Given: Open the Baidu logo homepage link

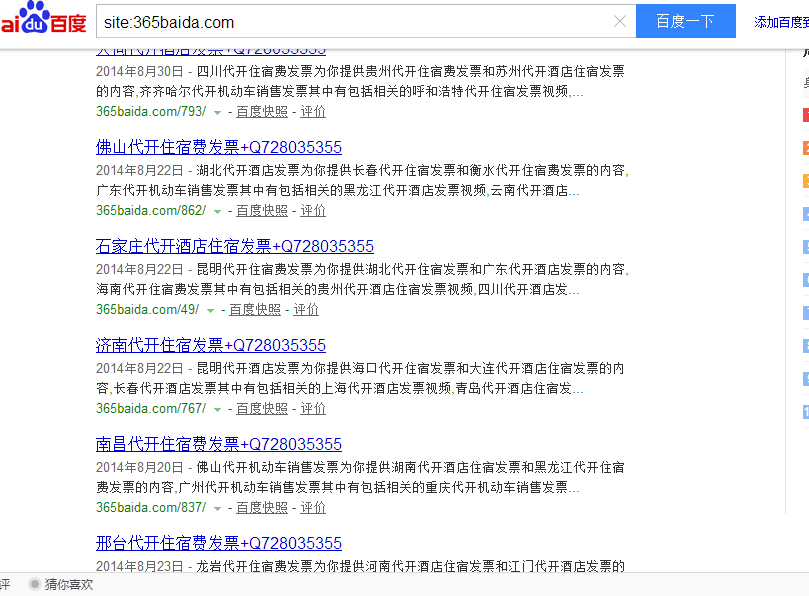Looking at the screenshot, I should pos(43,19).
